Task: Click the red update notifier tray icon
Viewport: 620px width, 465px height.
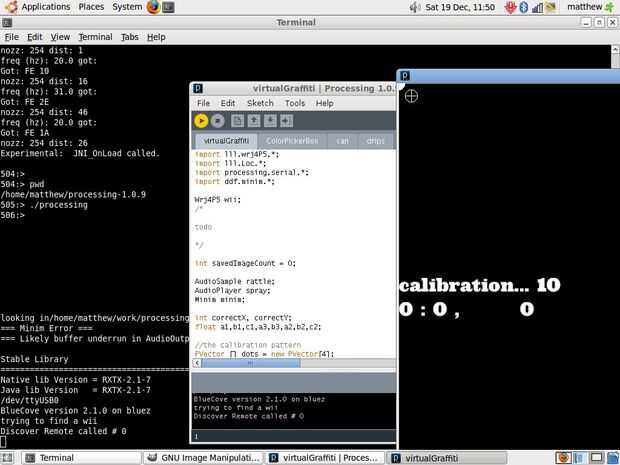Action: (510, 7)
